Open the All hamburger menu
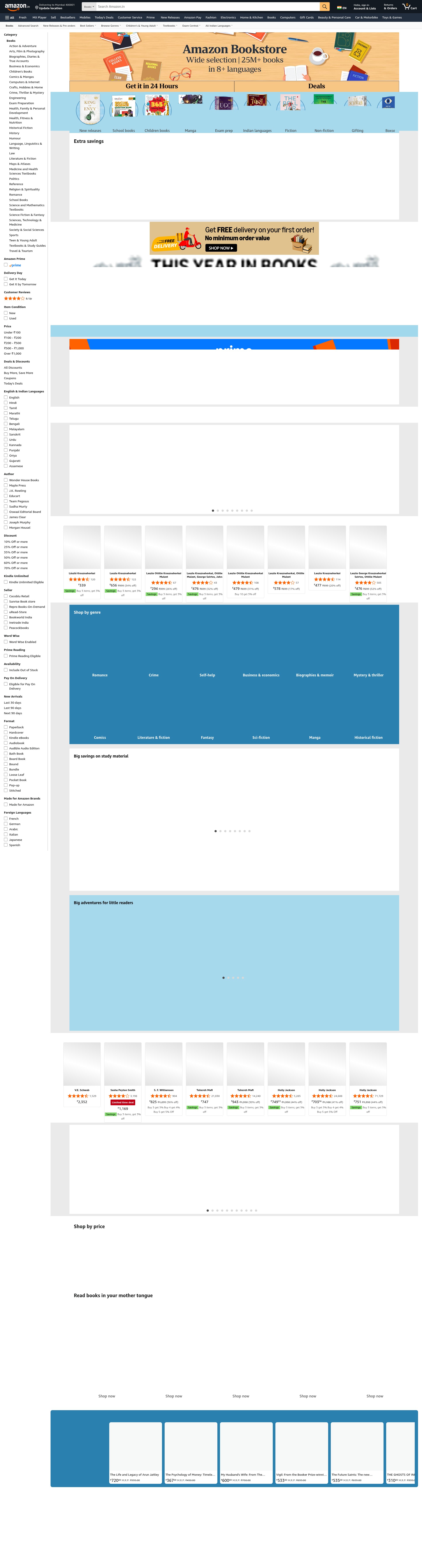This screenshot has width=422, height=1568. 10,18
